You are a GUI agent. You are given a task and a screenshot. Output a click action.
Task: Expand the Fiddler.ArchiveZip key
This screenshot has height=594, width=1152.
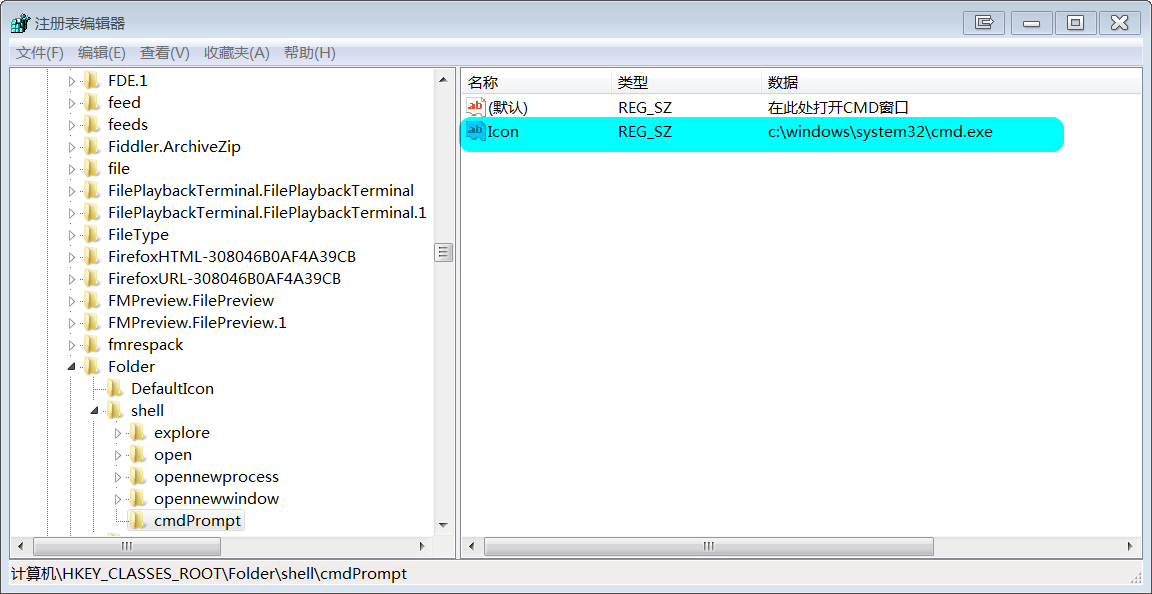[x=72, y=147]
